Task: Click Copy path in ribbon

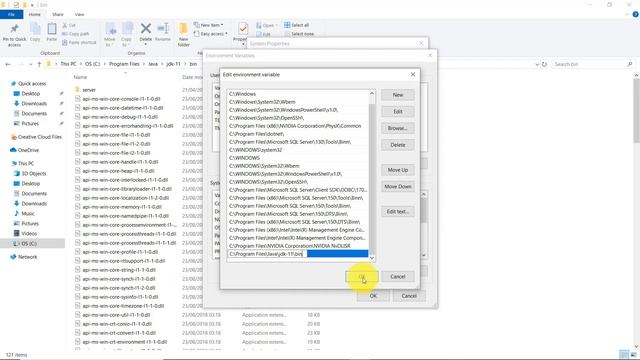Action: (x=76, y=34)
